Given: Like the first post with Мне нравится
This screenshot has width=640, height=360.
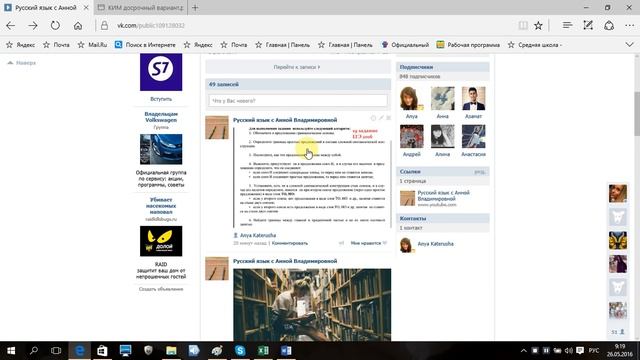Looking at the screenshot, I should click(x=368, y=243).
